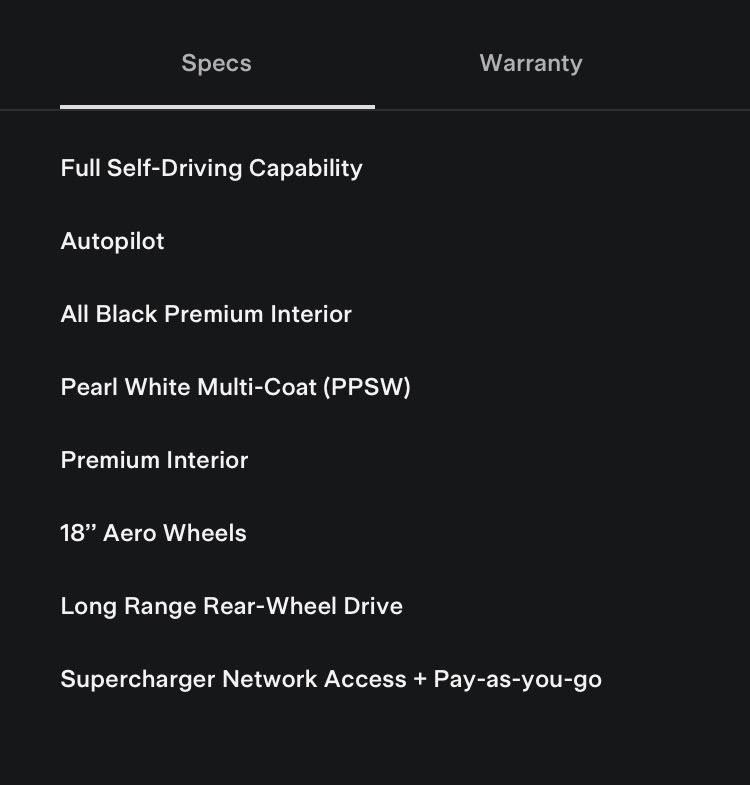Click the word Wheels in Aero Wheels
Image resolution: width=750 pixels, height=785 pixels.
[205, 533]
